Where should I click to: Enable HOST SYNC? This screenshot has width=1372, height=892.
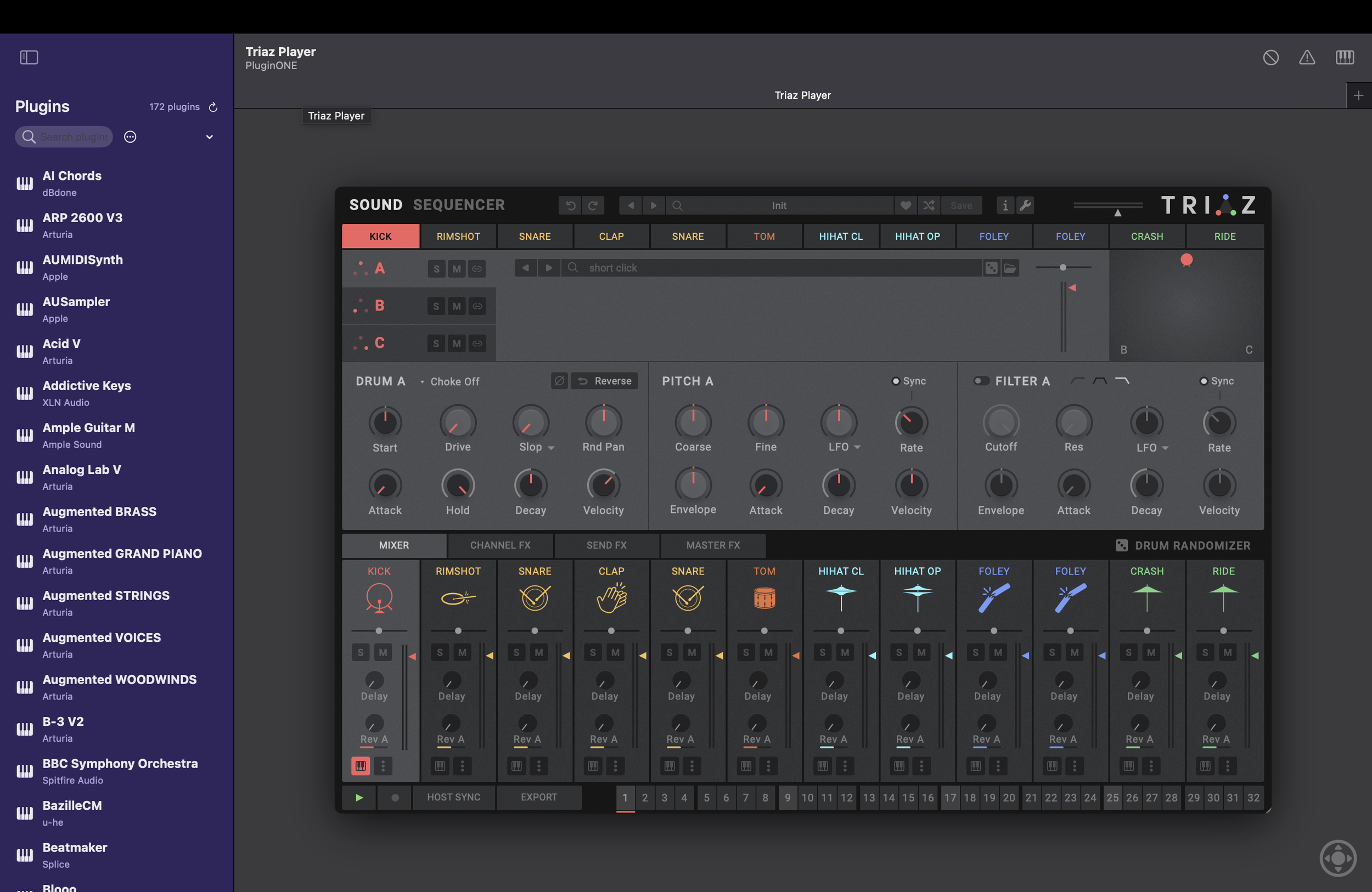point(453,798)
